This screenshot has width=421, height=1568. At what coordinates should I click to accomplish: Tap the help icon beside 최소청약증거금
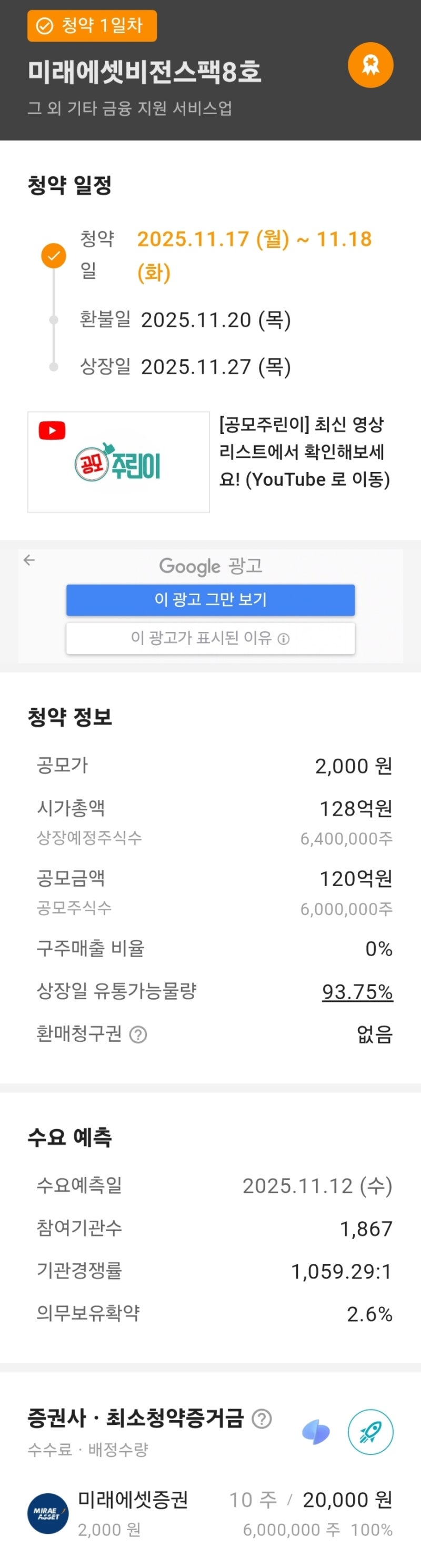pyautogui.click(x=262, y=1418)
